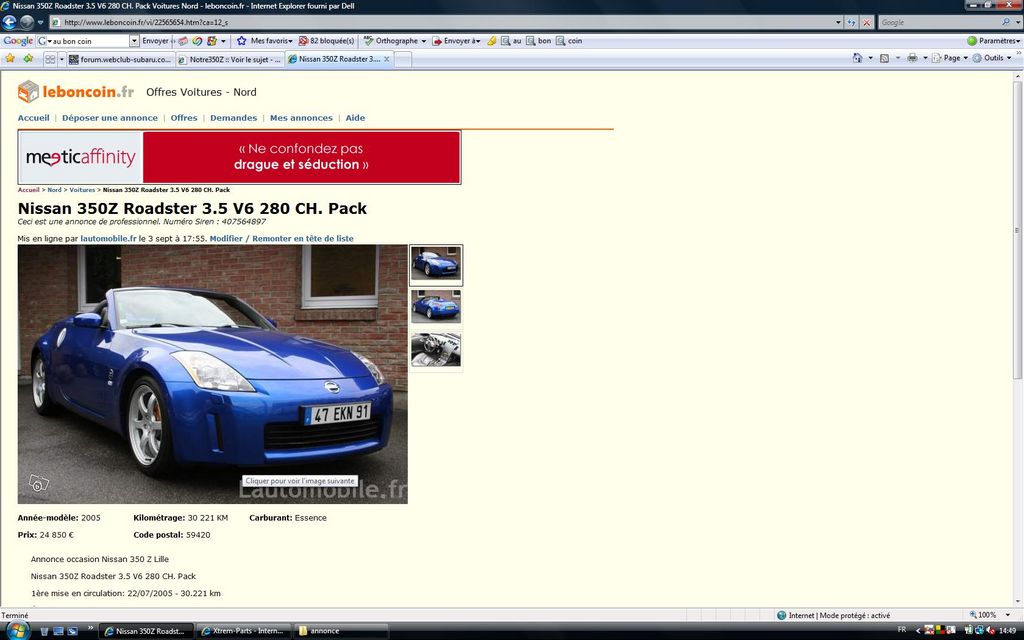The width and height of the screenshot is (1024, 640).
Task: Expand the Google toolbar Paramètres menu
Action: (993, 41)
